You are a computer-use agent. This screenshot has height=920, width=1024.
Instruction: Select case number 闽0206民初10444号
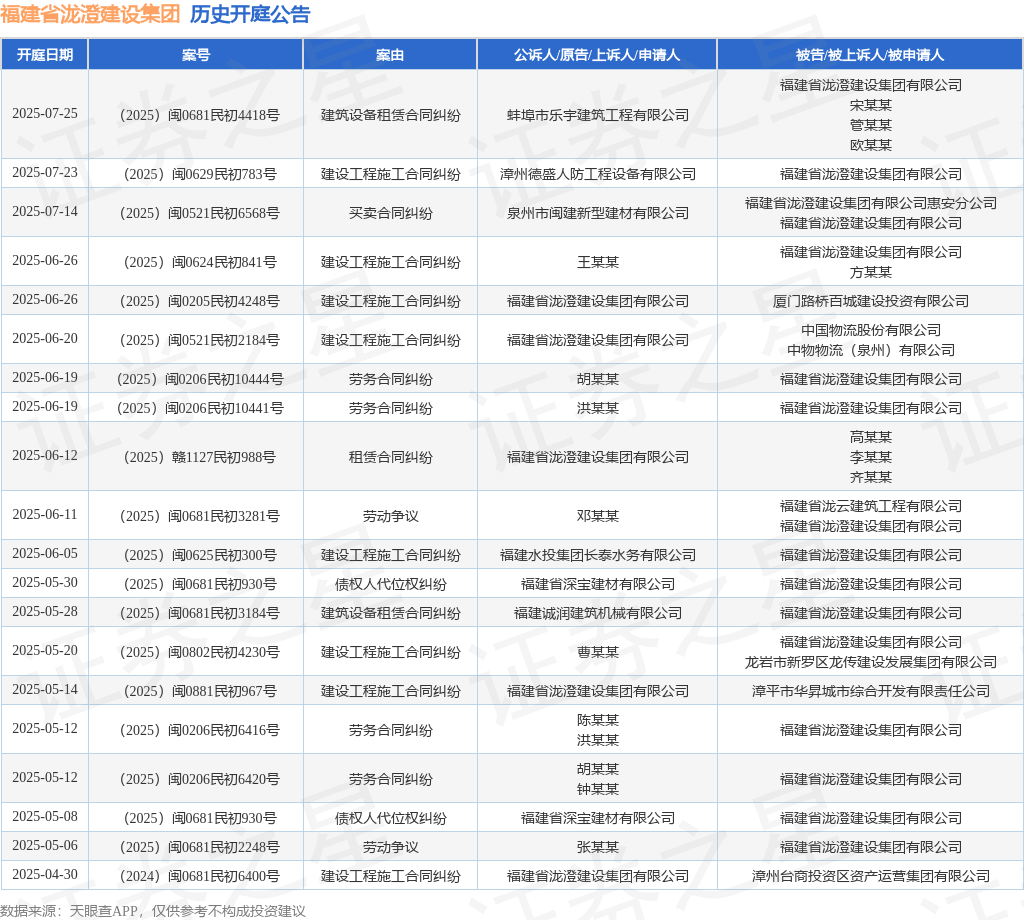(200, 379)
